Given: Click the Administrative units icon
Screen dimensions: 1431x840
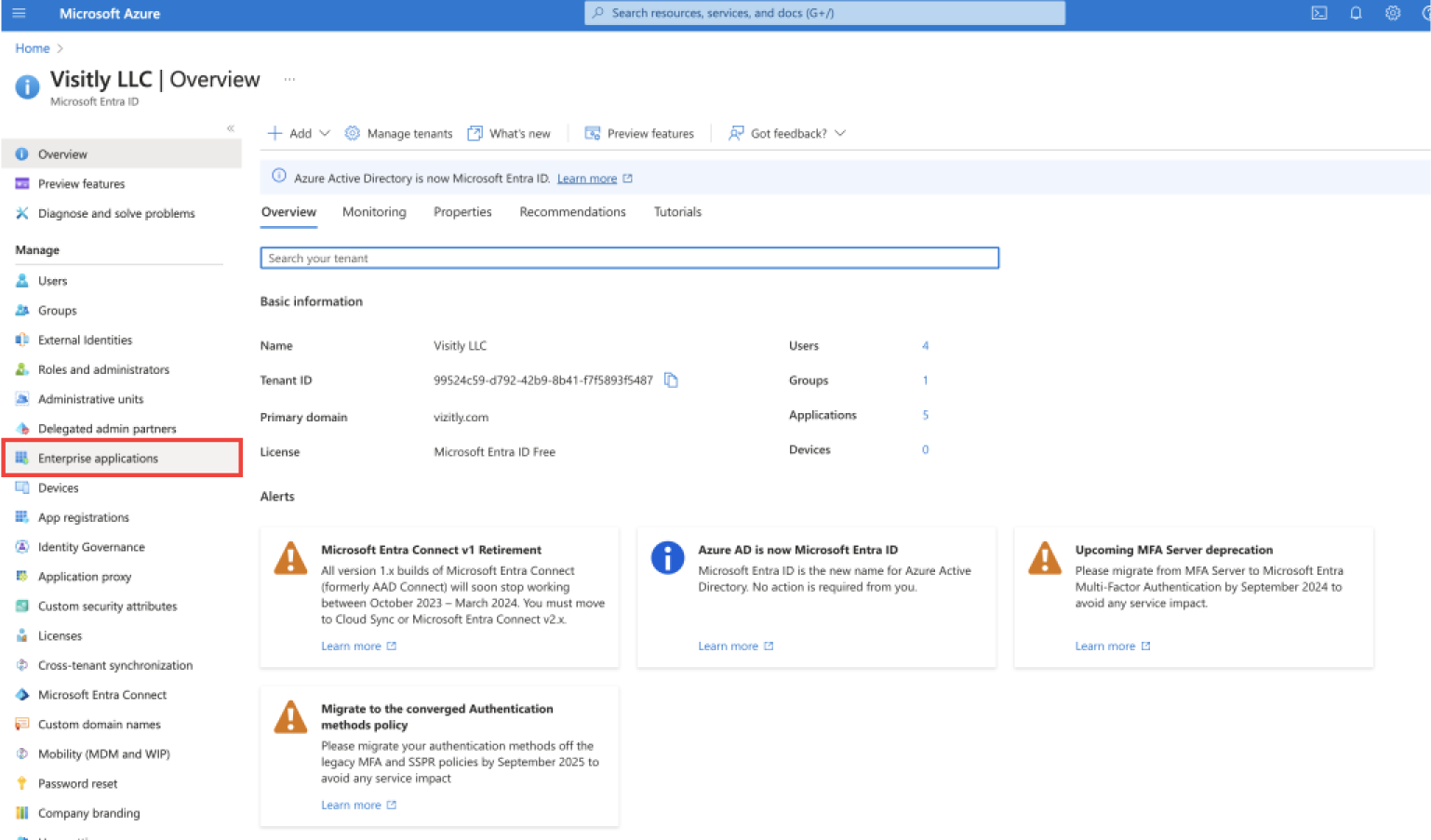Looking at the screenshot, I should (x=22, y=399).
